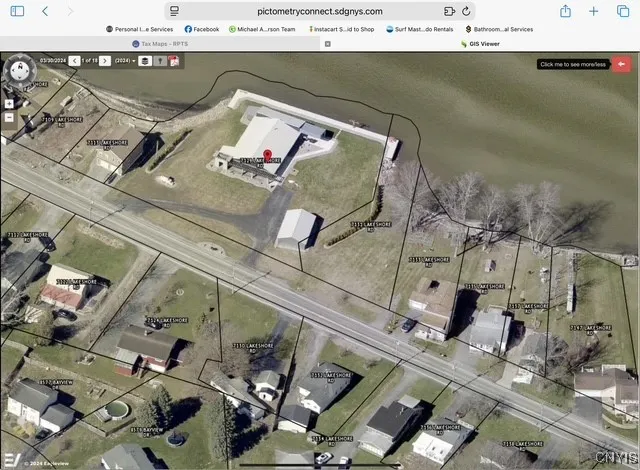This screenshot has height=470, width=640.
Task: Switch to the GIS Viewer tab
Action: [480, 44]
